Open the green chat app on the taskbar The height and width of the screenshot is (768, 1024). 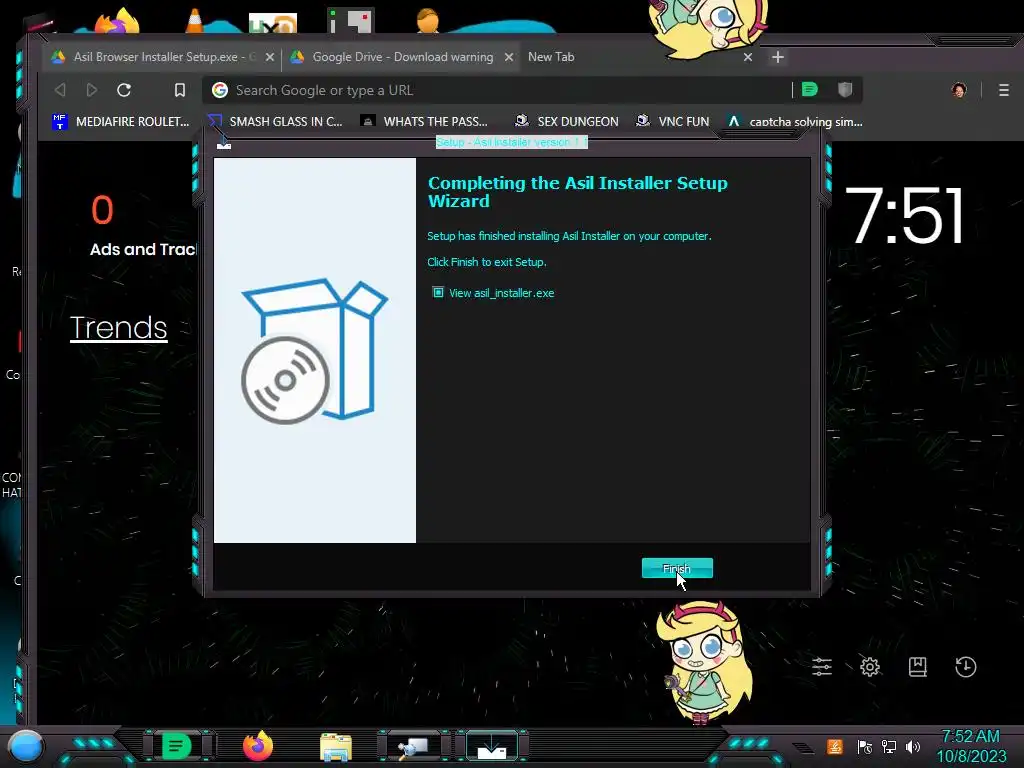click(176, 746)
